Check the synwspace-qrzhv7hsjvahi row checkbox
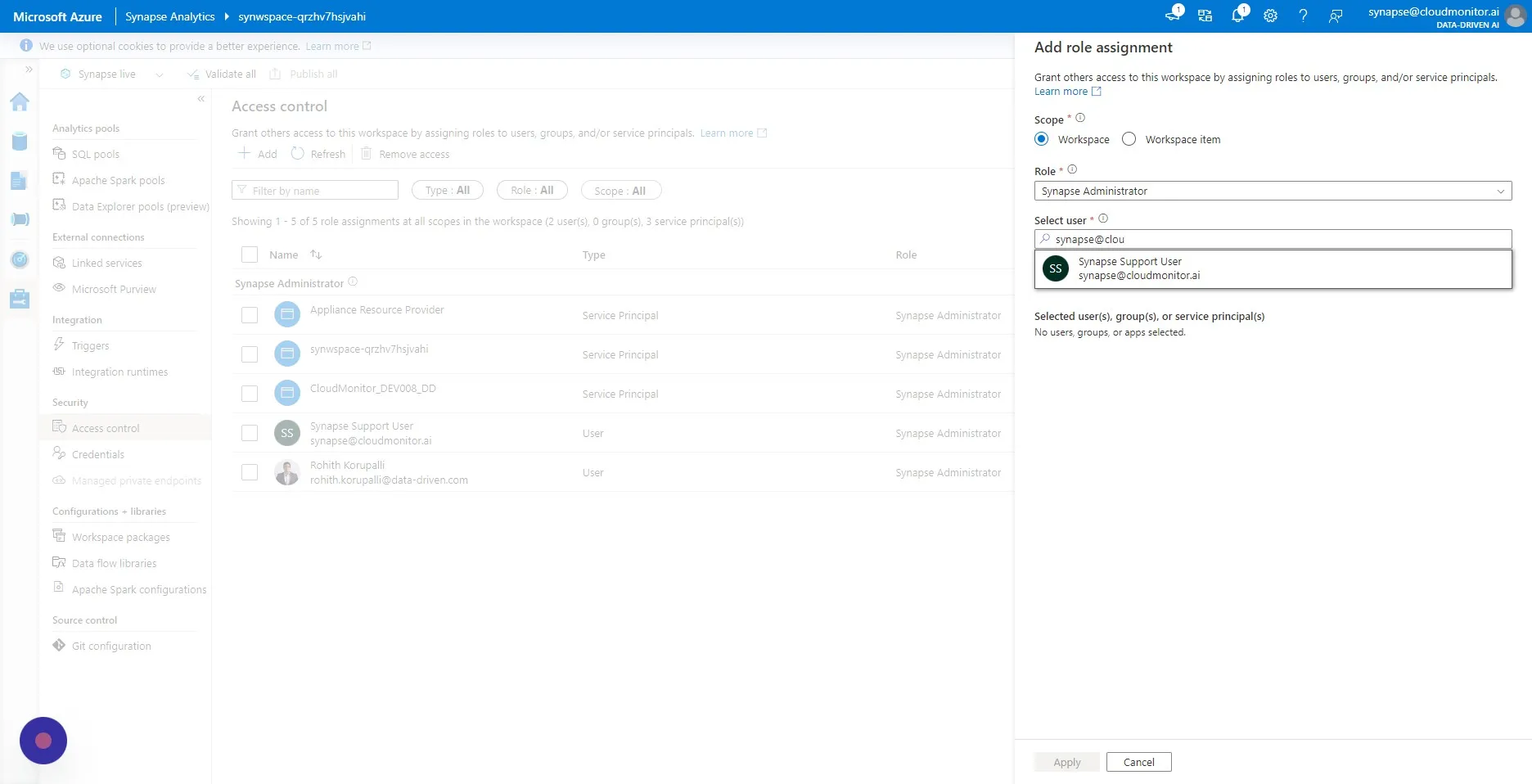 coord(250,354)
